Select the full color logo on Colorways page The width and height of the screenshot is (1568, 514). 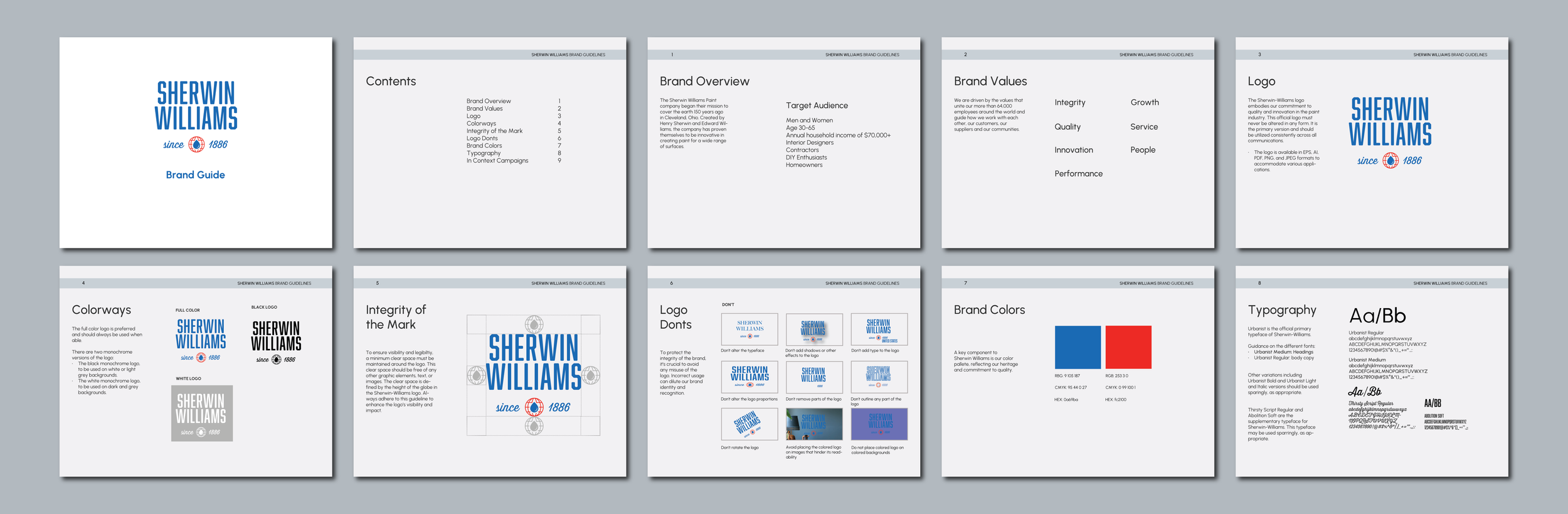tap(201, 340)
